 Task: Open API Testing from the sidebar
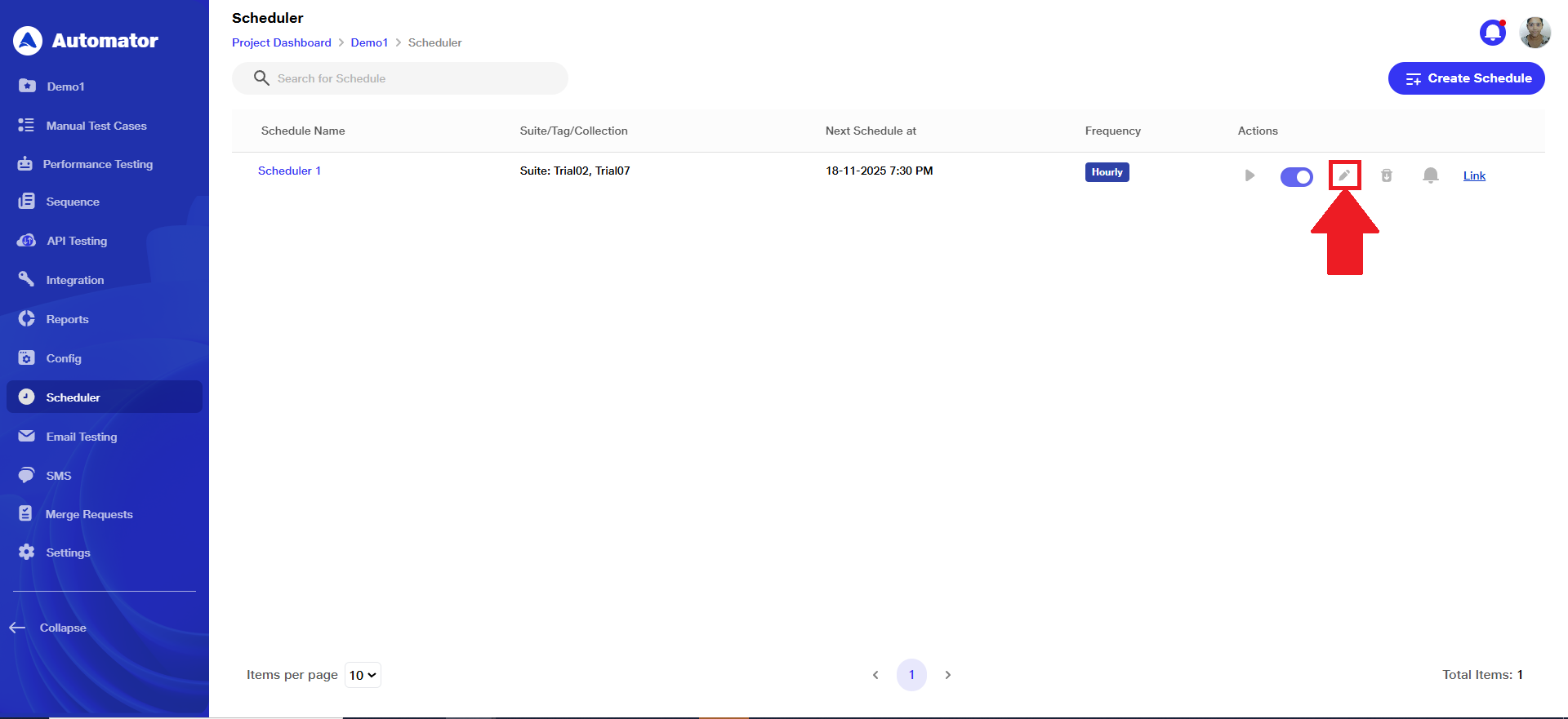76,241
